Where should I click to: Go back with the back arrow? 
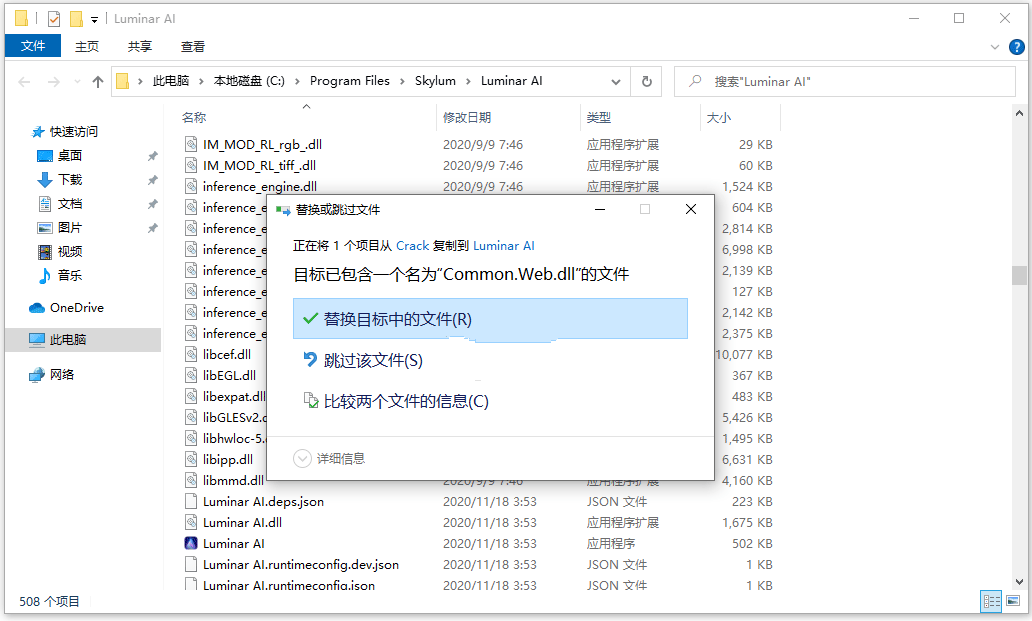click(24, 82)
